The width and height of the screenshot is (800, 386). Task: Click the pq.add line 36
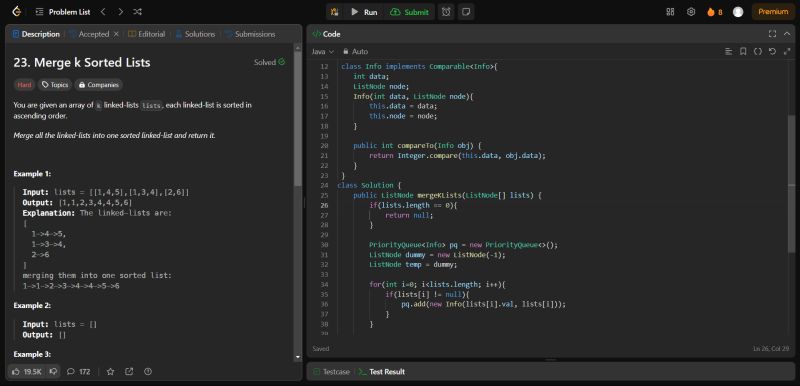pyautogui.click(x=483, y=304)
